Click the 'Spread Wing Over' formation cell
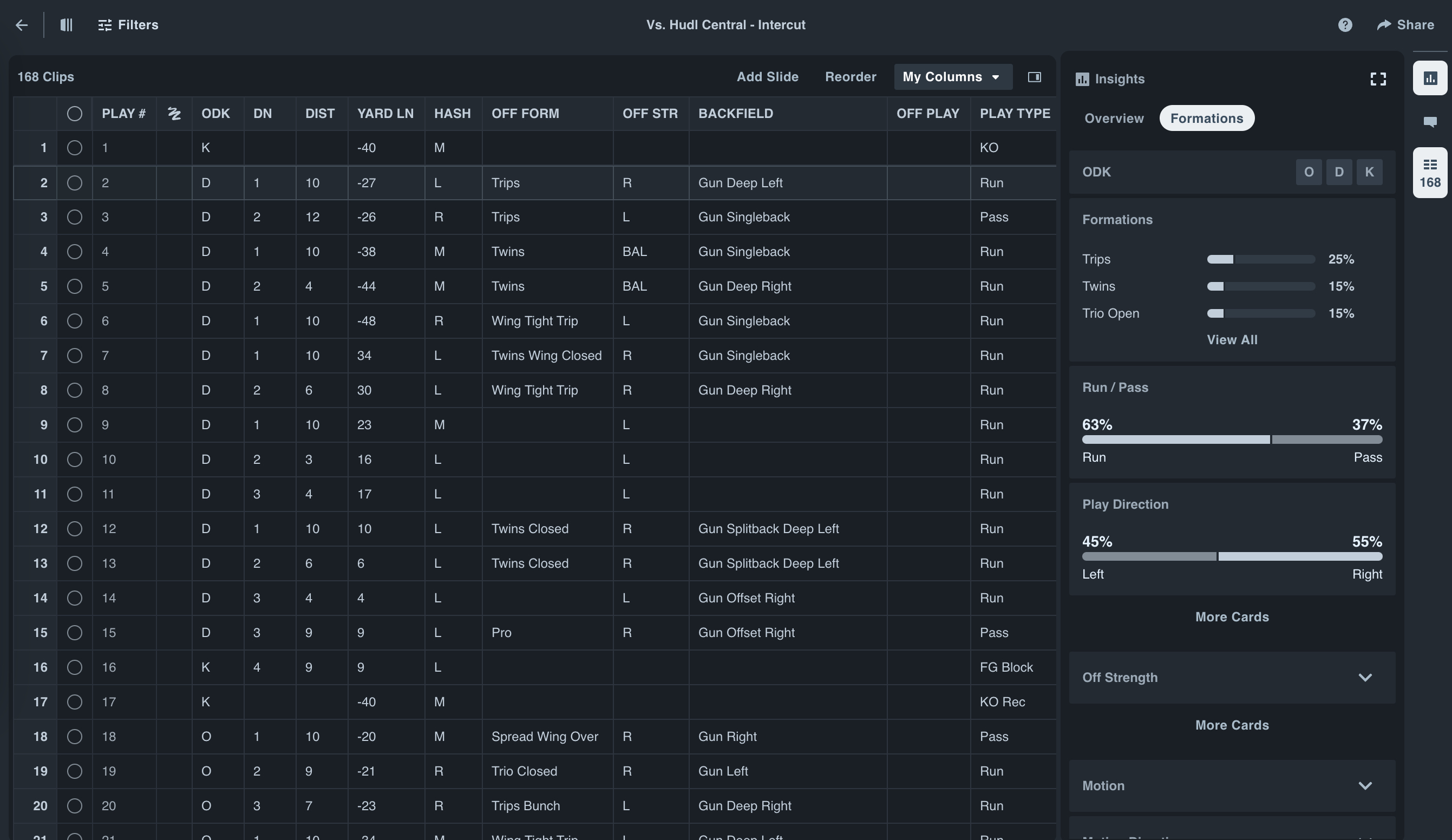The image size is (1452, 840). point(547,736)
